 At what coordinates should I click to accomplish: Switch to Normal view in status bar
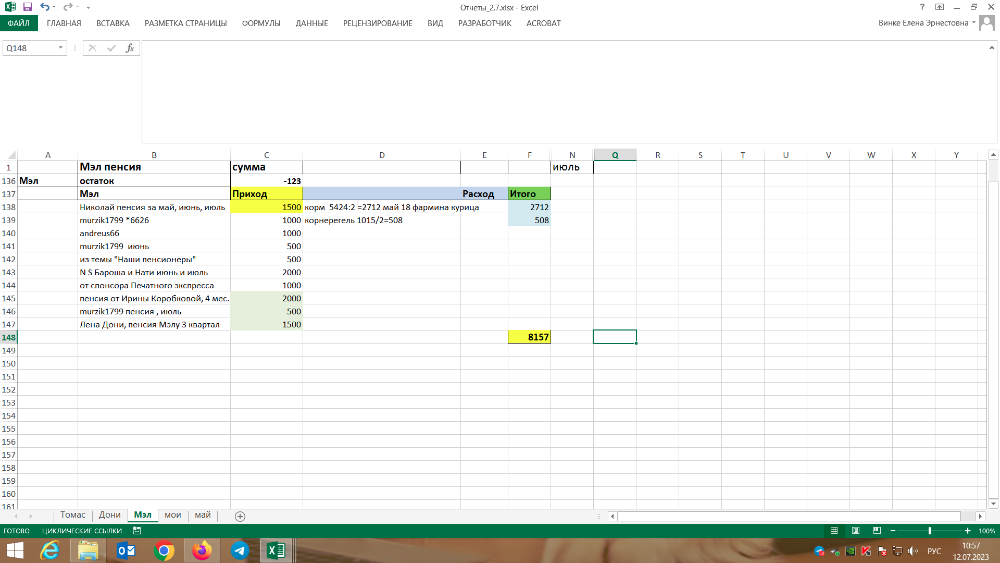pyautogui.click(x=833, y=530)
